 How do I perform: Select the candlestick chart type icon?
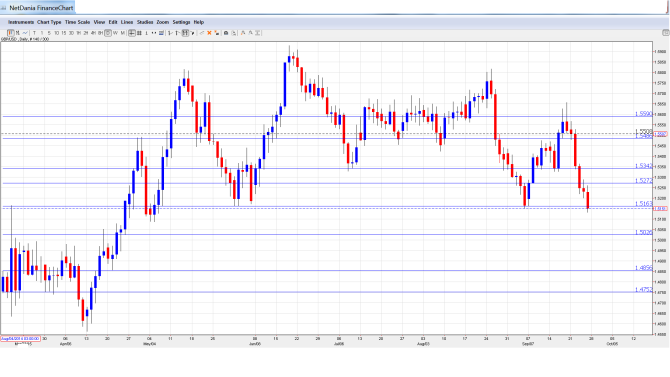click(11, 33)
